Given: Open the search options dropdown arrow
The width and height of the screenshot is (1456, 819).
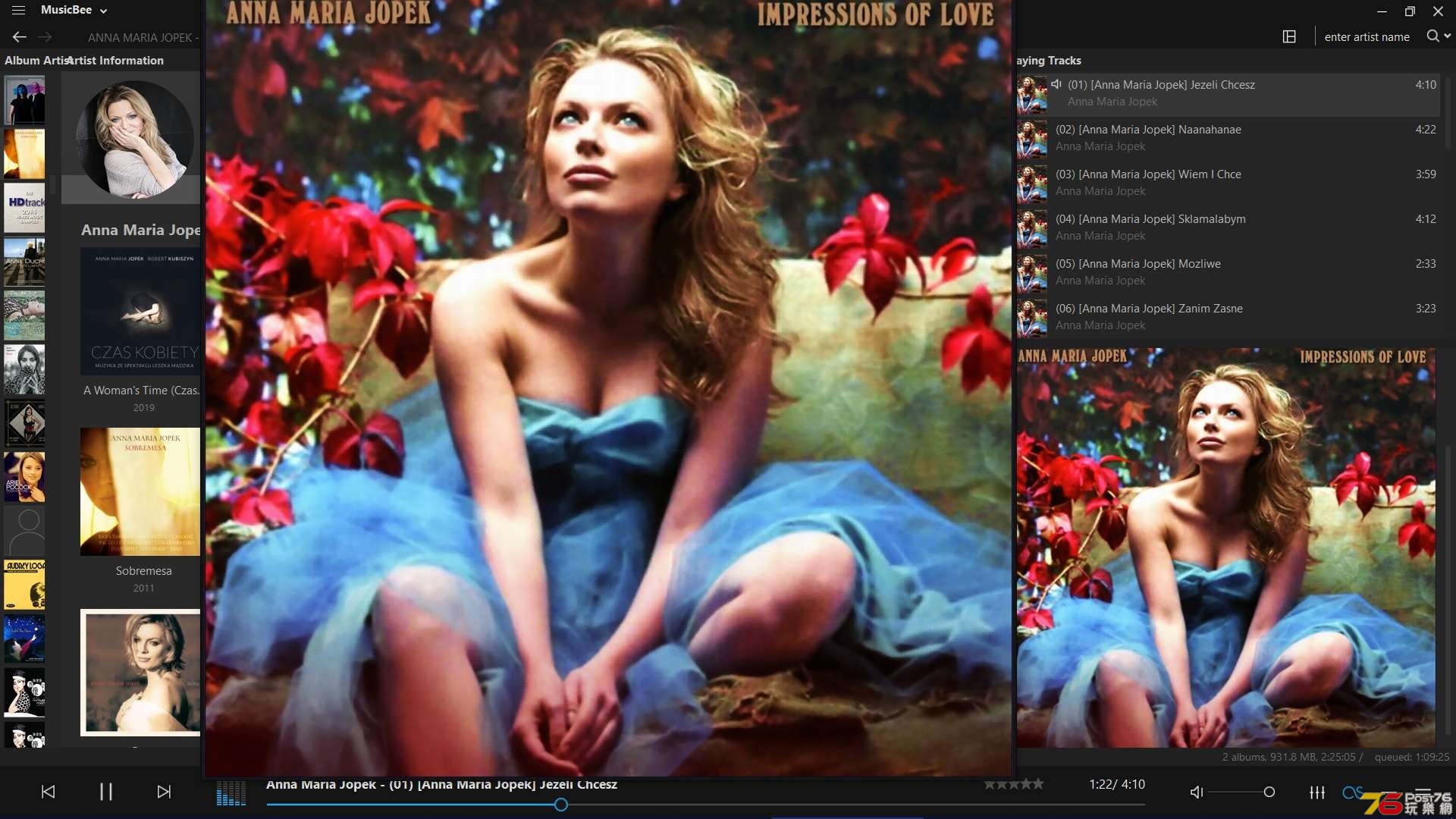Looking at the screenshot, I should click(1448, 36).
